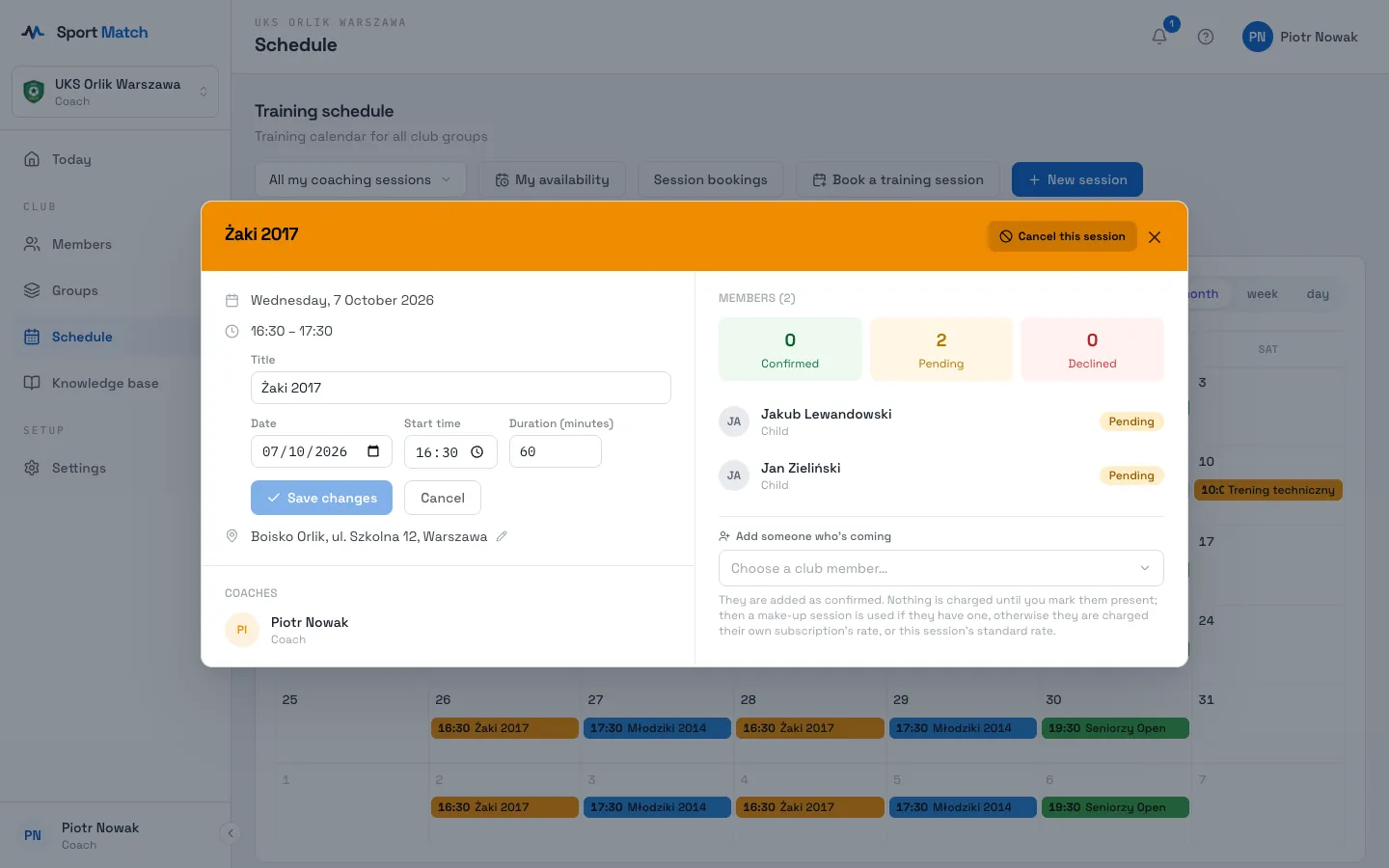
Task: Open 17:30 Młodziki 2014 on the 29th
Action: pos(963,728)
